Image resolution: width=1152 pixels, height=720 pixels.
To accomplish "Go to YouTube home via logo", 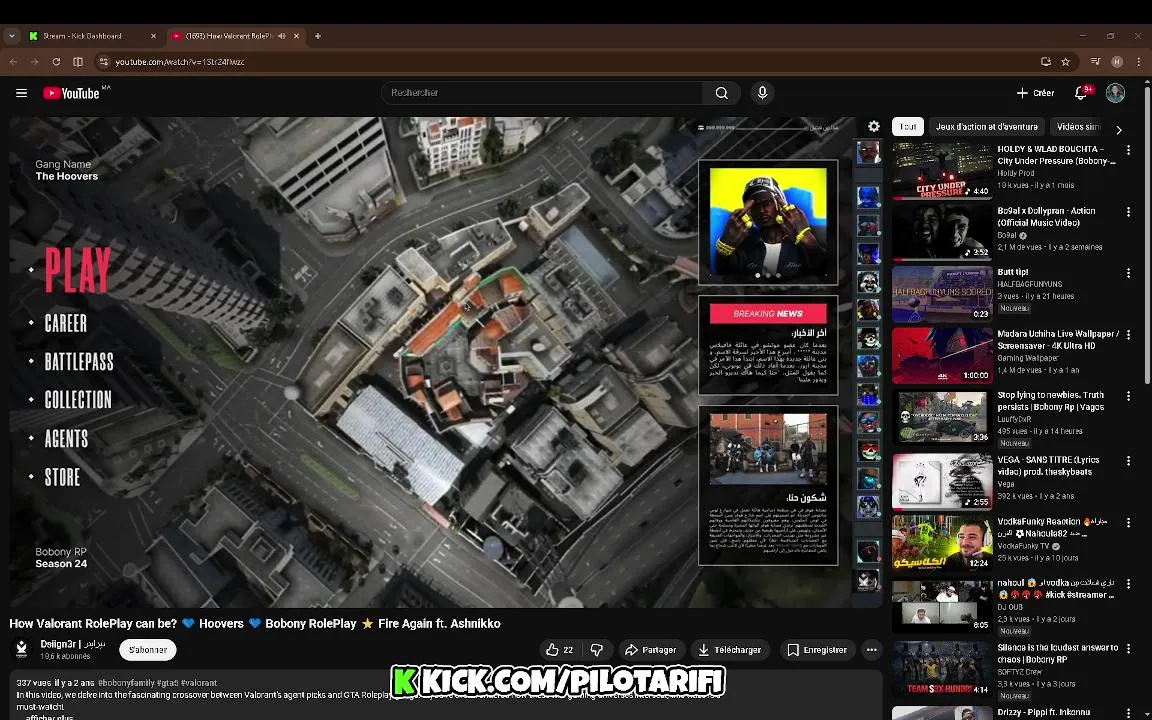I will click(71, 93).
